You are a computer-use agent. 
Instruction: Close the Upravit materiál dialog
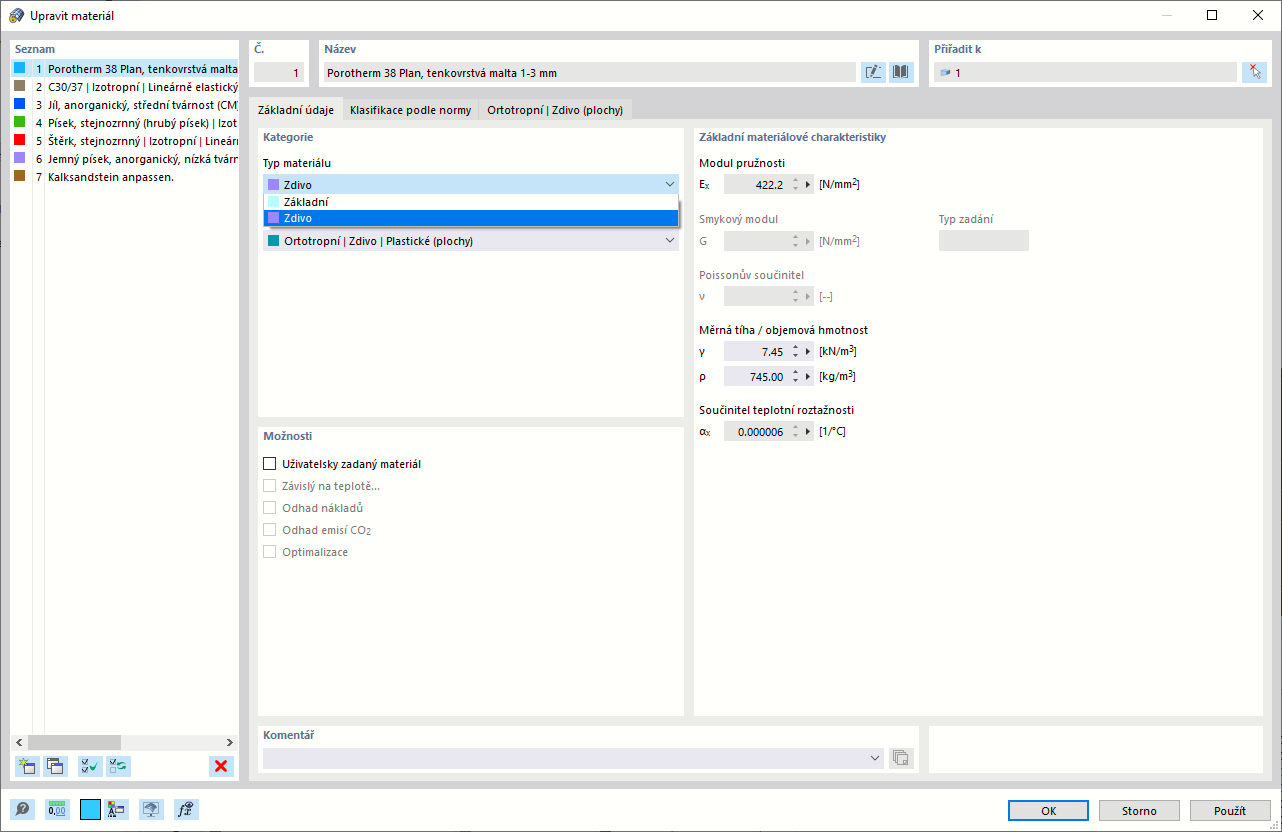(1258, 15)
